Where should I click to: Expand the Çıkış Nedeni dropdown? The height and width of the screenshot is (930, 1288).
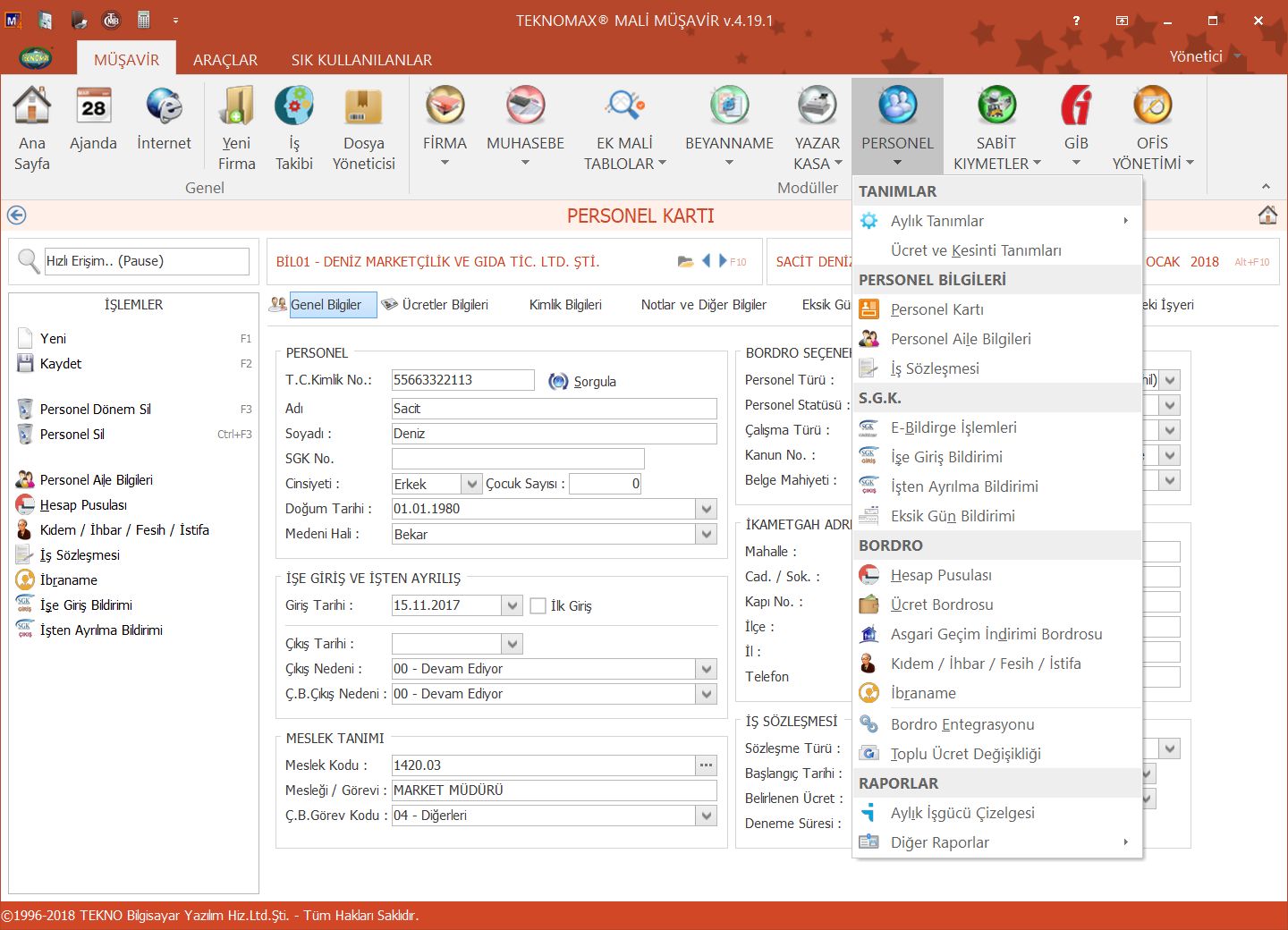tap(707, 669)
